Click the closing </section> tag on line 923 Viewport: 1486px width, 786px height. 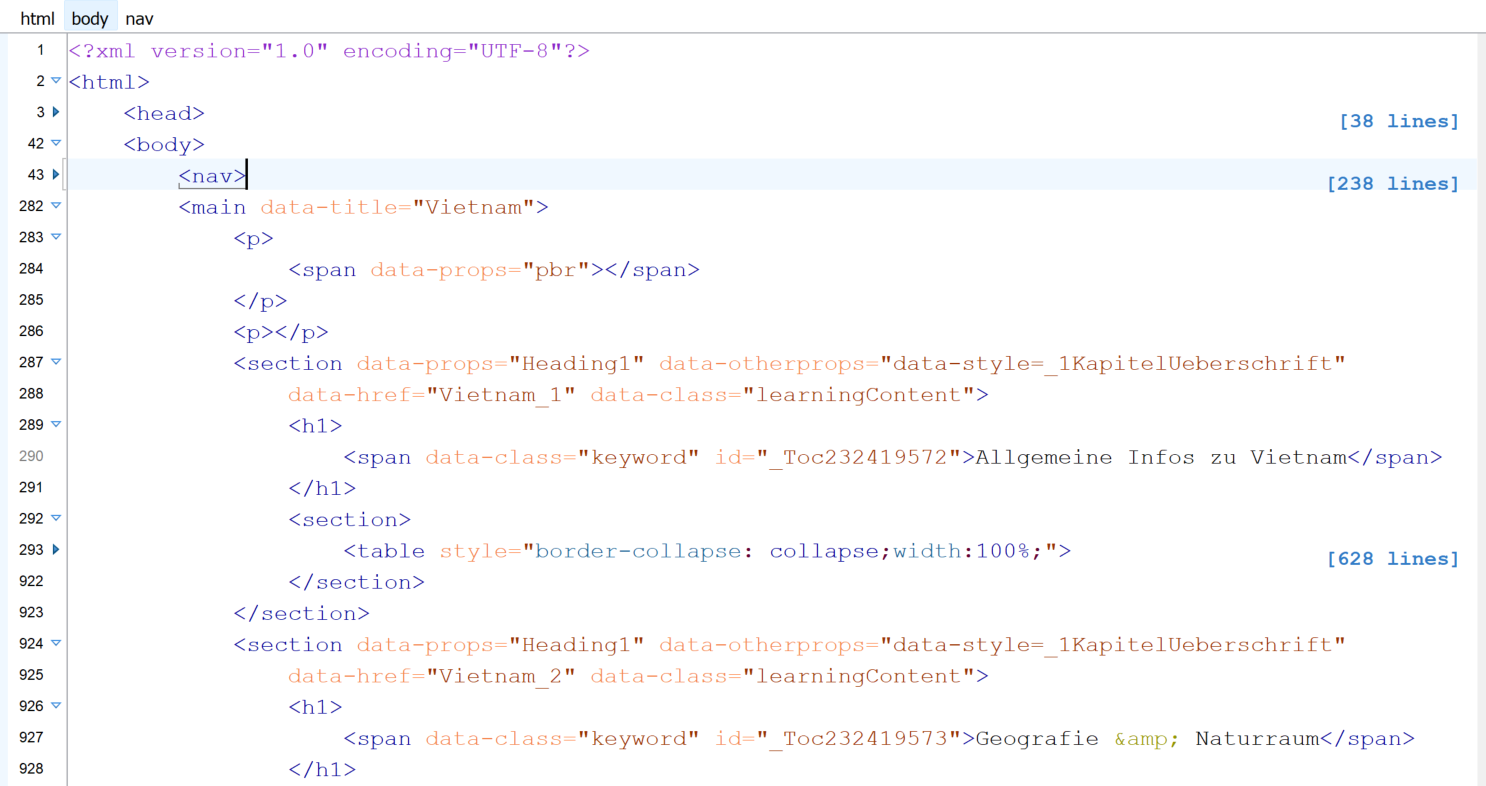(301, 613)
